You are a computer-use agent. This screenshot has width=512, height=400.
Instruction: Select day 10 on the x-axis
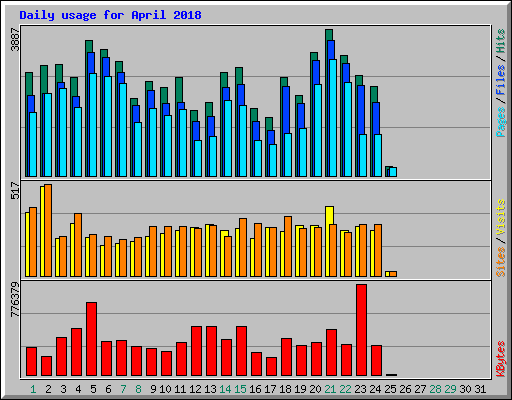pos(165,389)
